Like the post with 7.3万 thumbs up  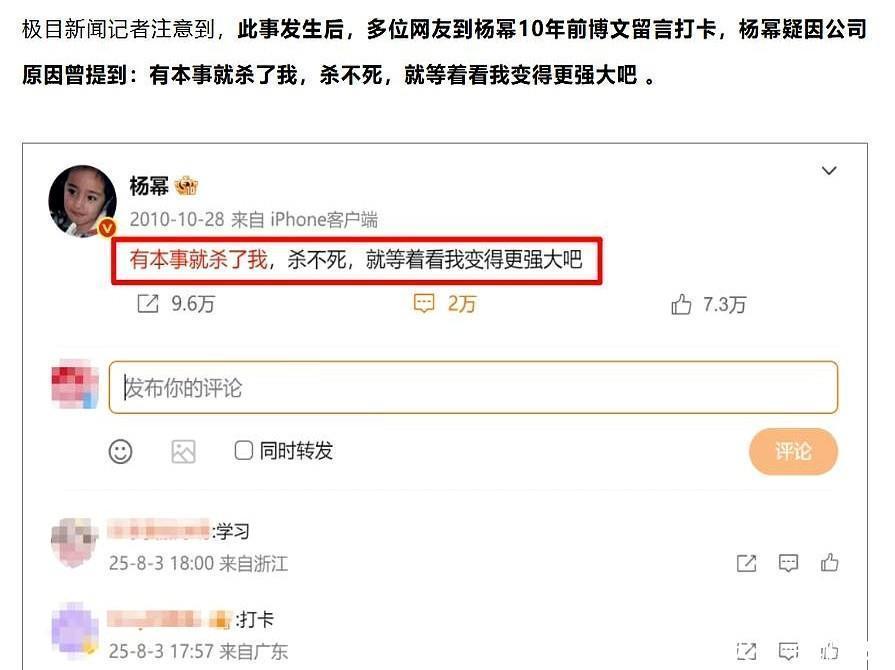tap(681, 304)
